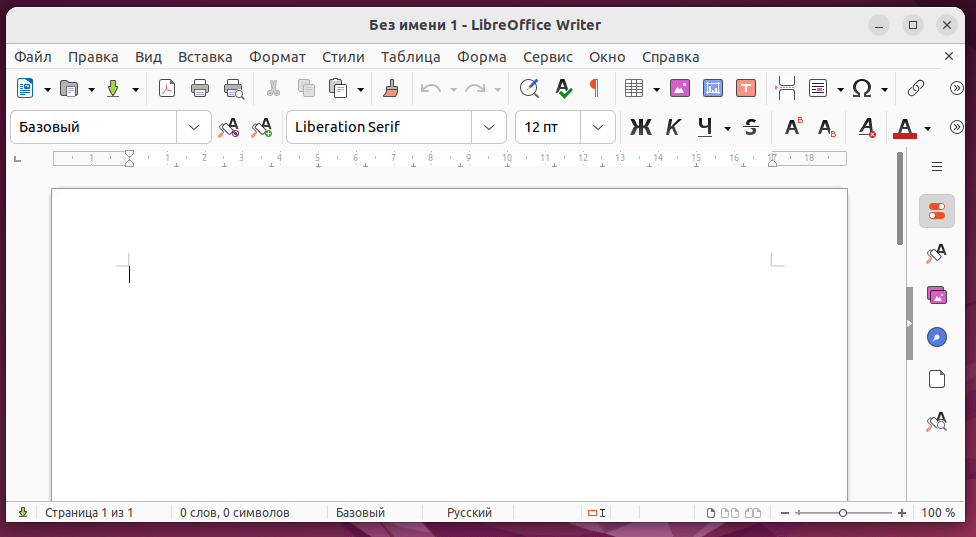The height and width of the screenshot is (537, 976).
Task: Apply red font color
Action: [904, 127]
